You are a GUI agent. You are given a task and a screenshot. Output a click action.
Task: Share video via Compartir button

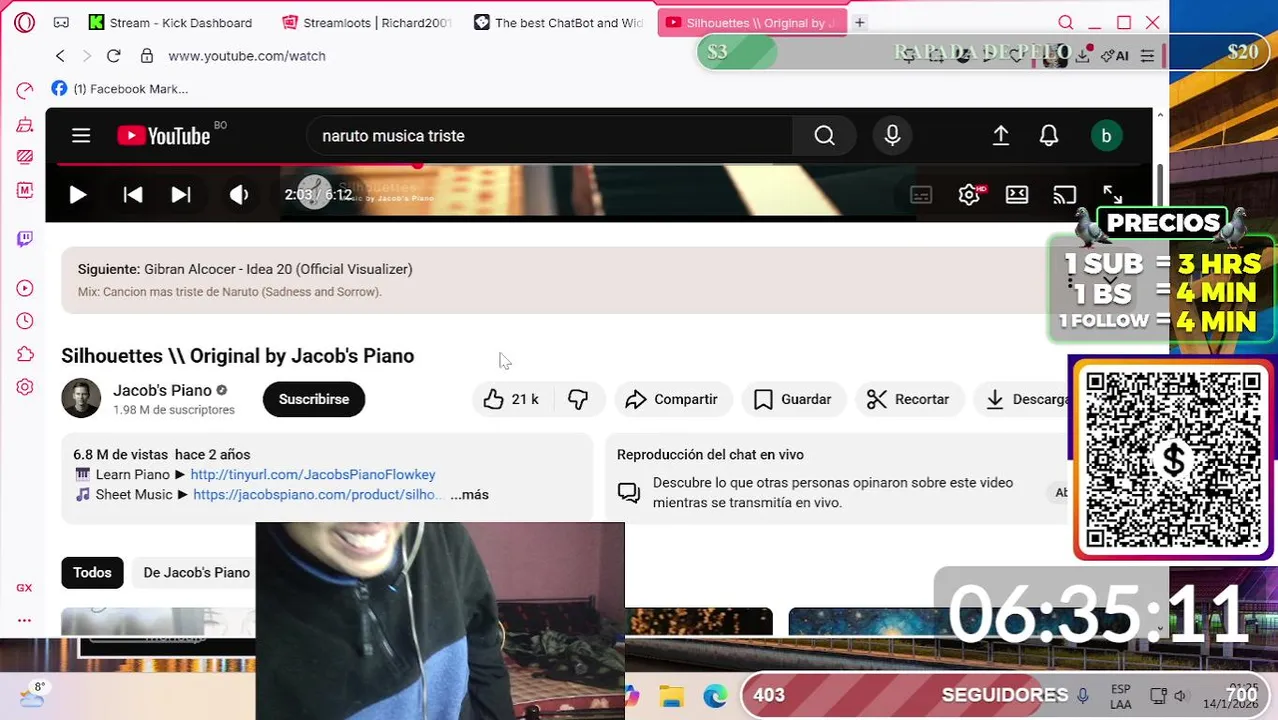[672, 399]
